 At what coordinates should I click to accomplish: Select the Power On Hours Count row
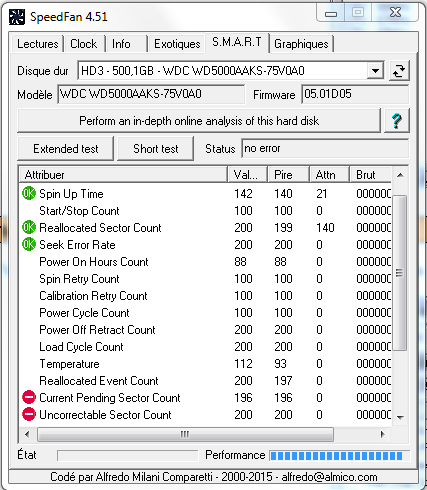point(206,262)
